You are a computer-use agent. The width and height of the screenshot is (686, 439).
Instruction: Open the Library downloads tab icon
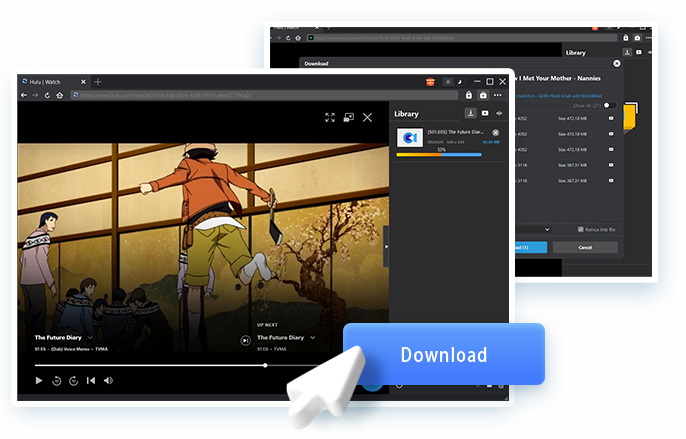[470, 113]
